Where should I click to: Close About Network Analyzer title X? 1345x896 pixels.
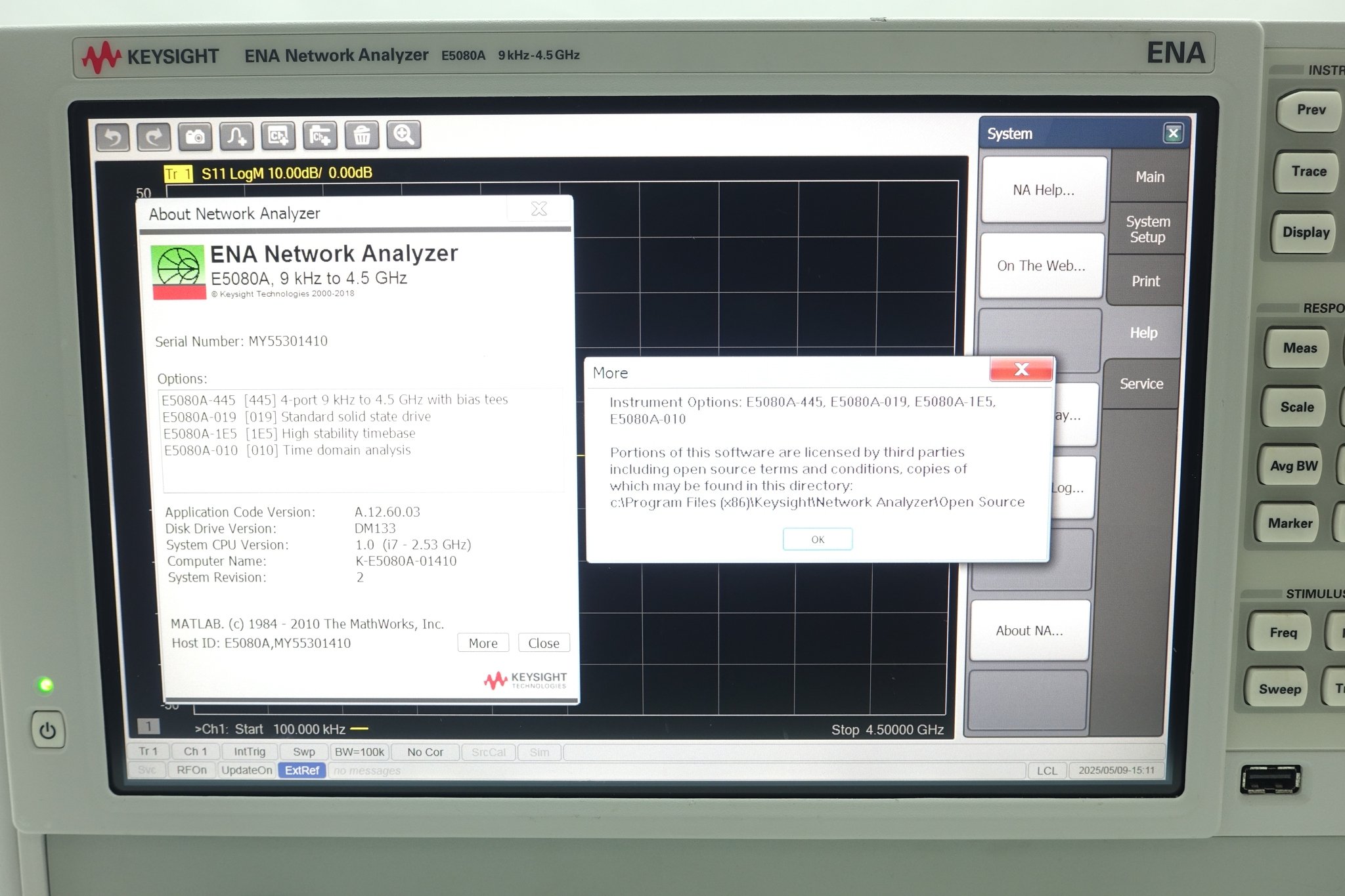click(x=539, y=209)
